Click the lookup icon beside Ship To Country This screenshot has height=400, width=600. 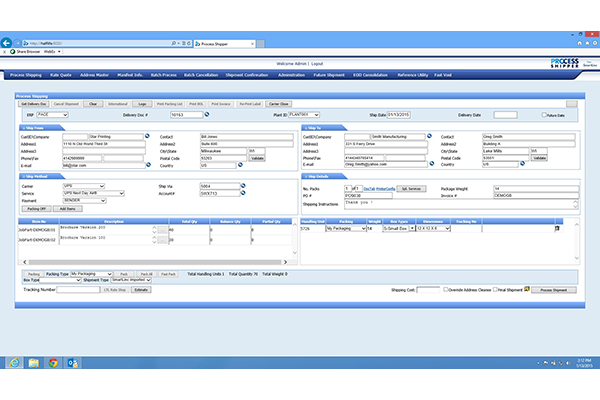[522, 163]
